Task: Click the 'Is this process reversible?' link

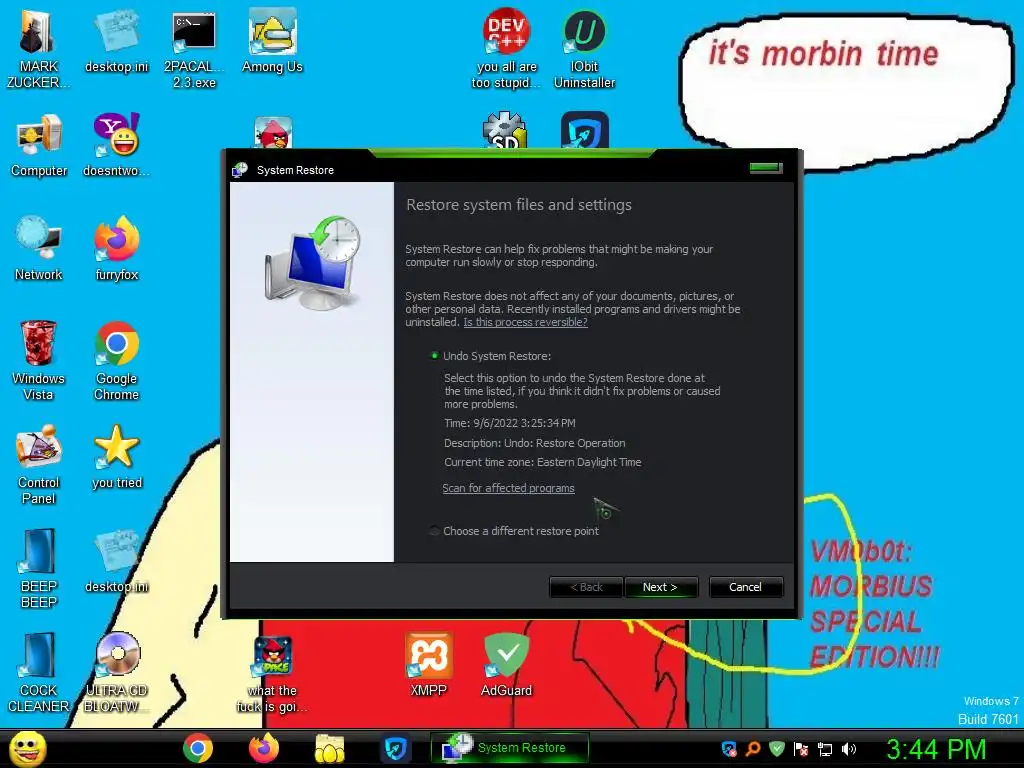Action: point(525,322)
